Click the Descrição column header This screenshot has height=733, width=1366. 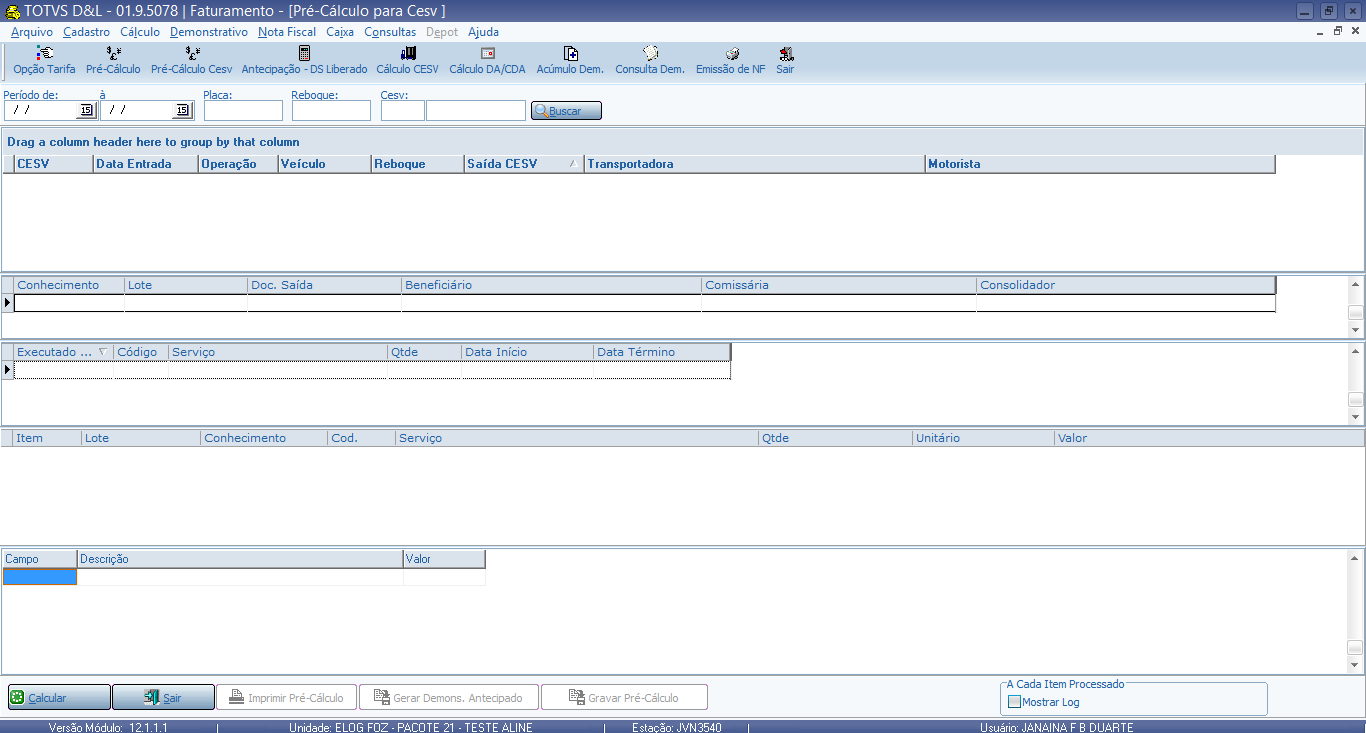click(240, 559)
